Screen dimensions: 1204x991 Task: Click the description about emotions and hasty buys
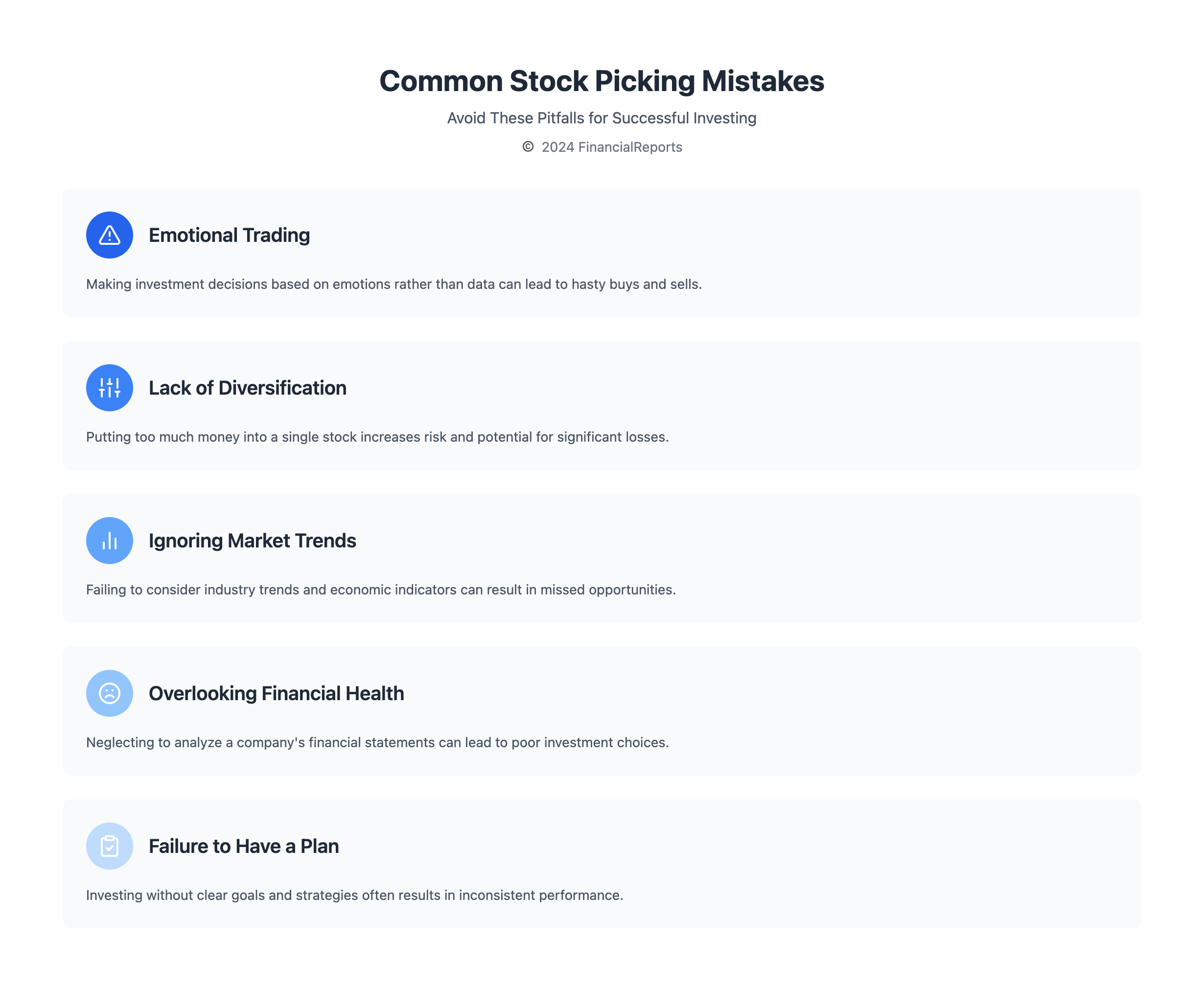pos(394,284)
